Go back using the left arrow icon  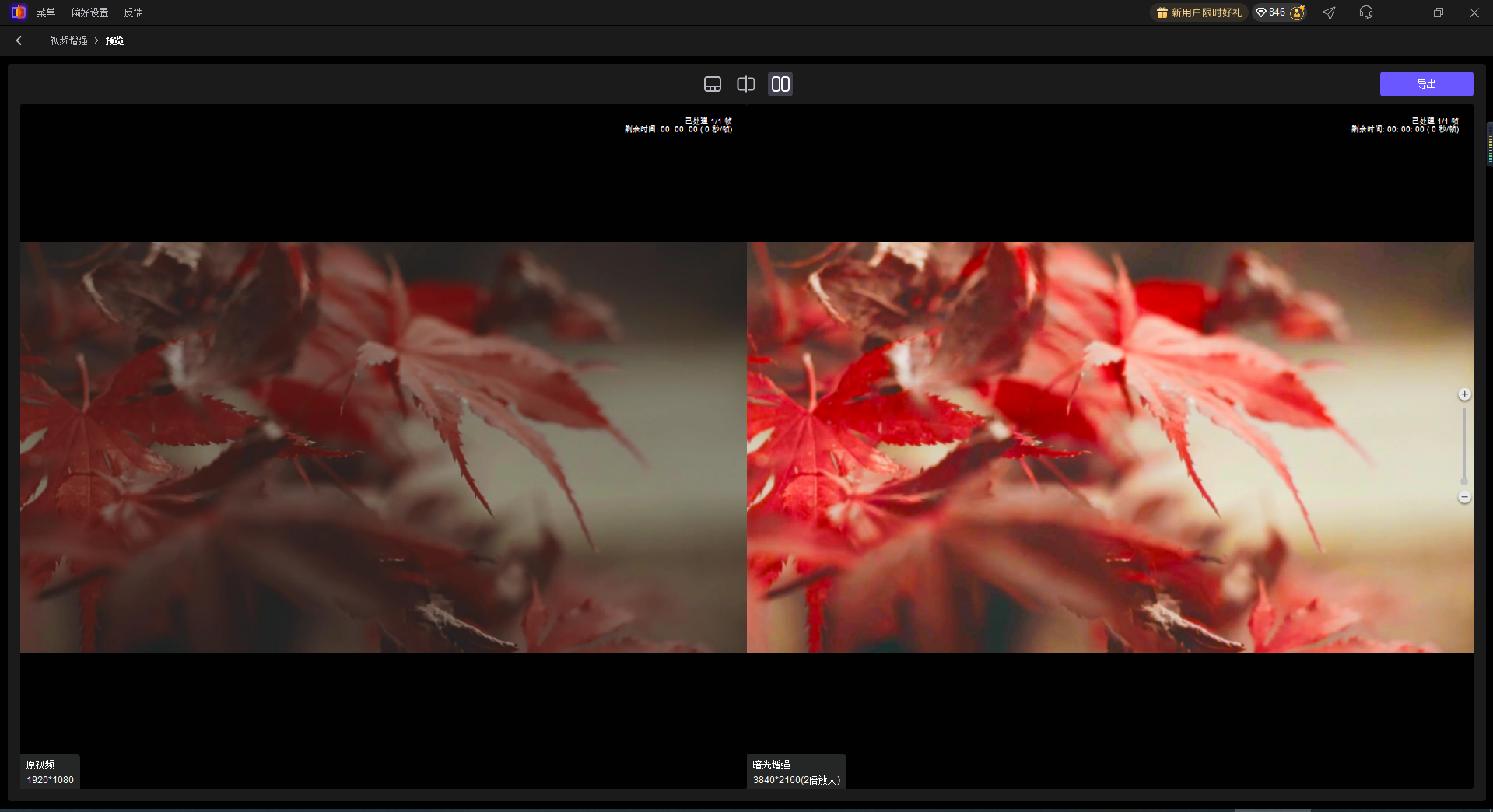[19, 40]
